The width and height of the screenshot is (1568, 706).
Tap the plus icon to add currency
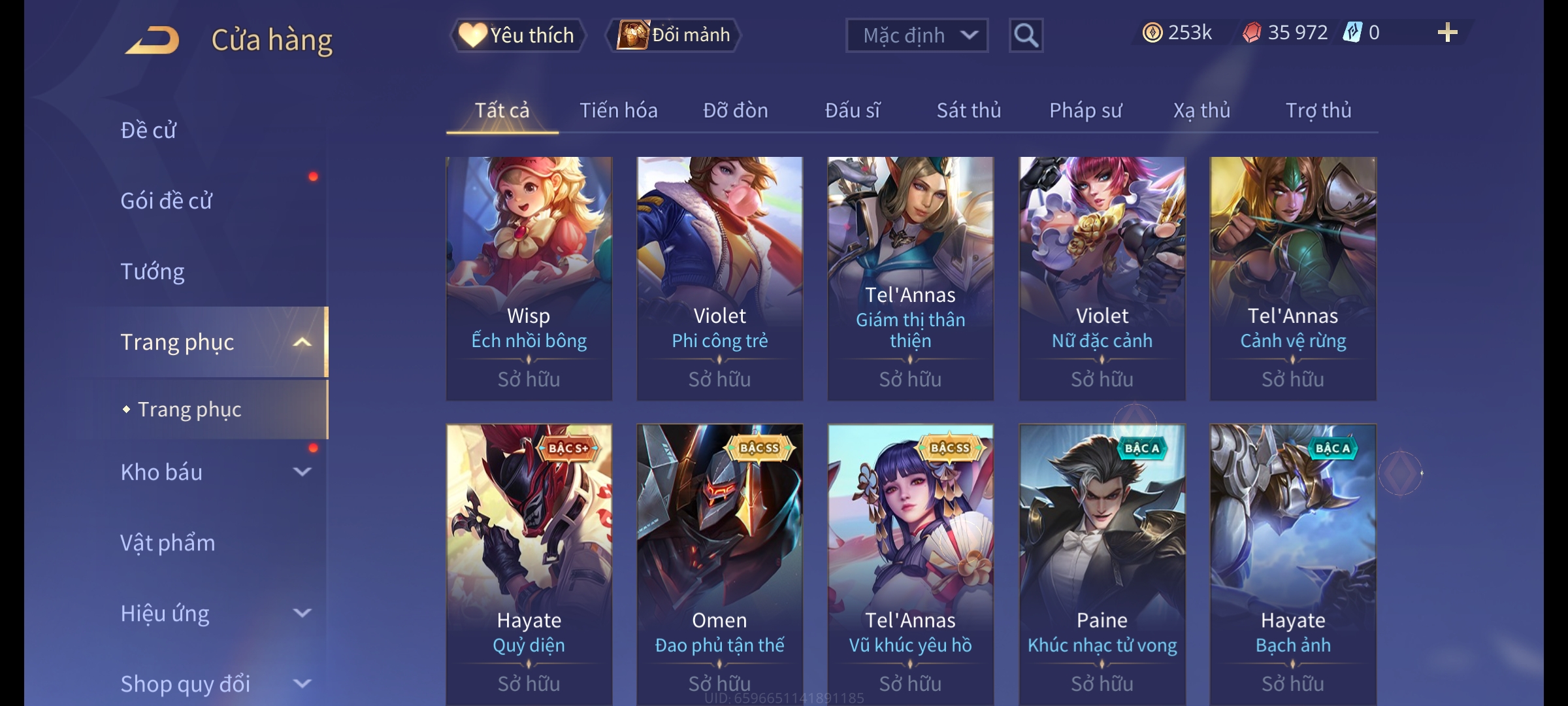tap(1447, 33)
